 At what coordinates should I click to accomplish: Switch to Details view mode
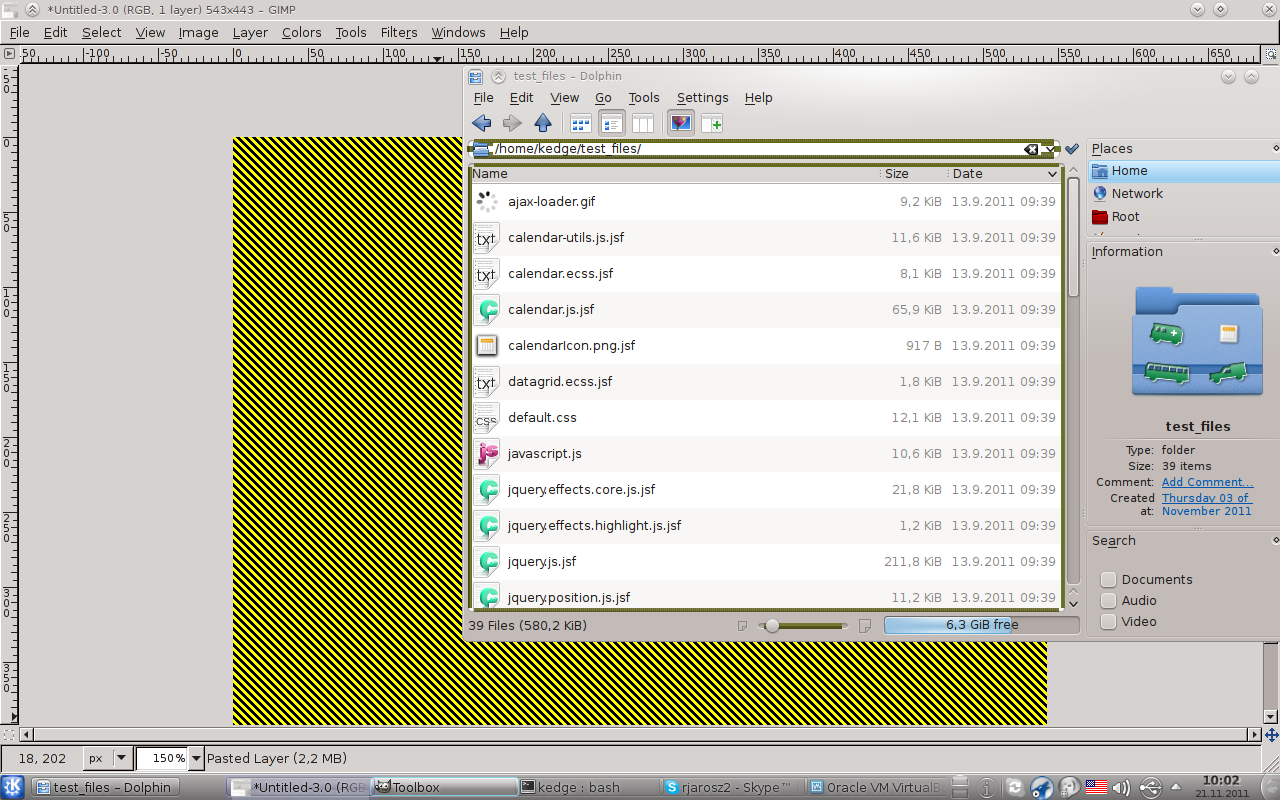(611, 123)
